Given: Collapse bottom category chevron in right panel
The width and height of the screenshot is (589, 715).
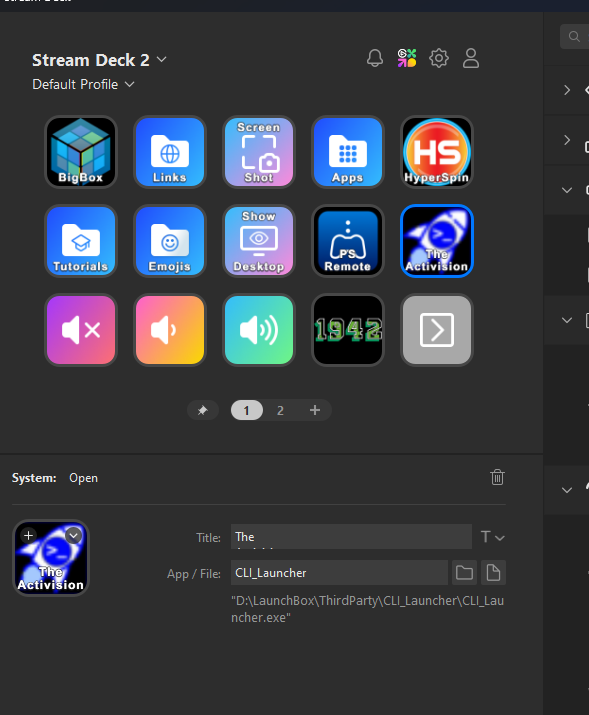Looking at the screenshot, I should [567, 490].
